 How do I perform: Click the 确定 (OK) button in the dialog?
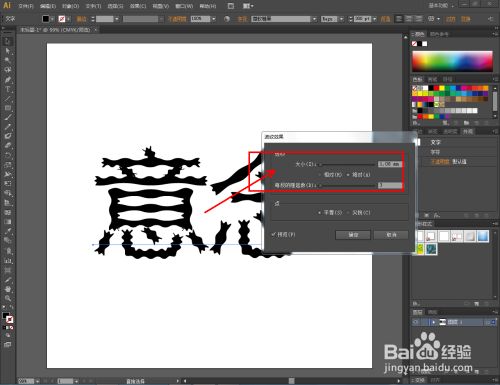click(x=353, y=235)
